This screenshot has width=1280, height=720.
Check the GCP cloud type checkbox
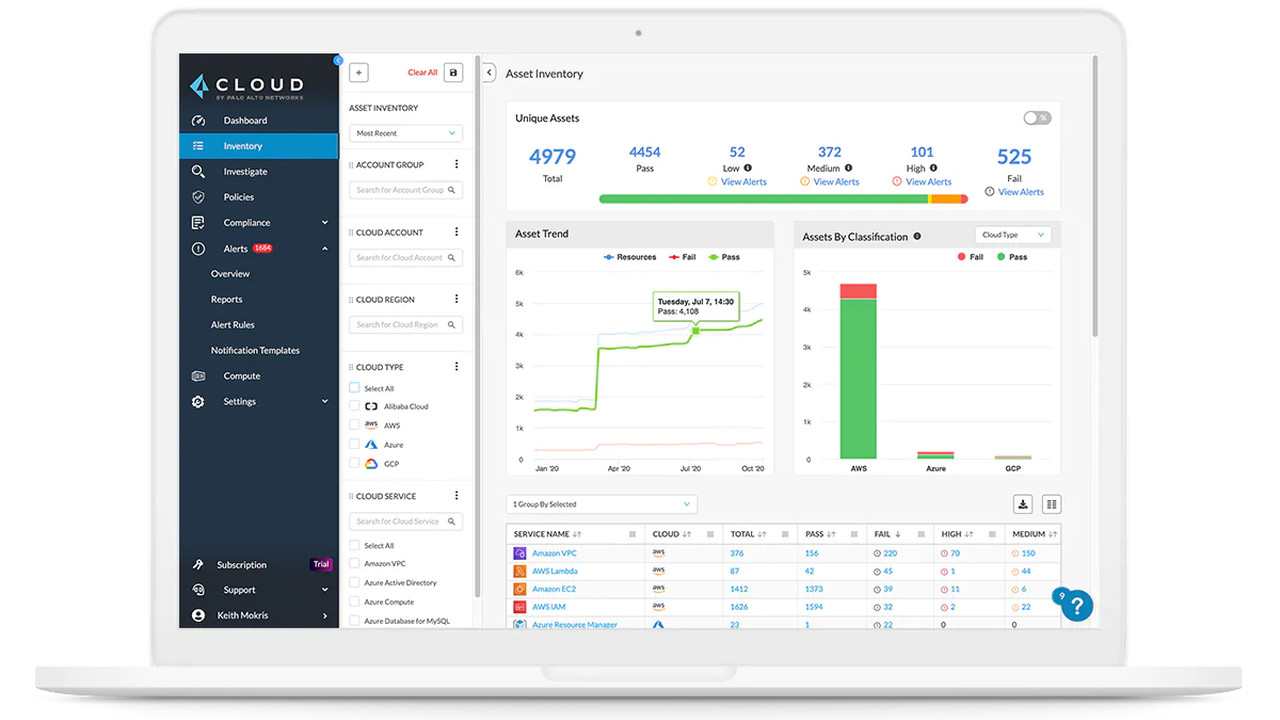354,463
